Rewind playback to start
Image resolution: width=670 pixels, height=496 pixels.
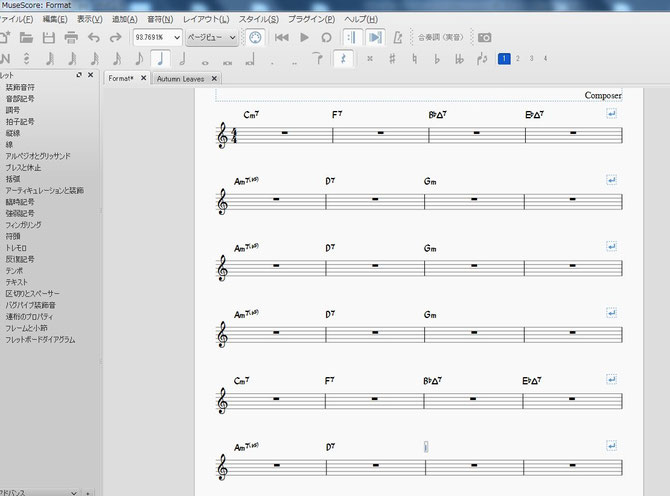tap(282, 38)
